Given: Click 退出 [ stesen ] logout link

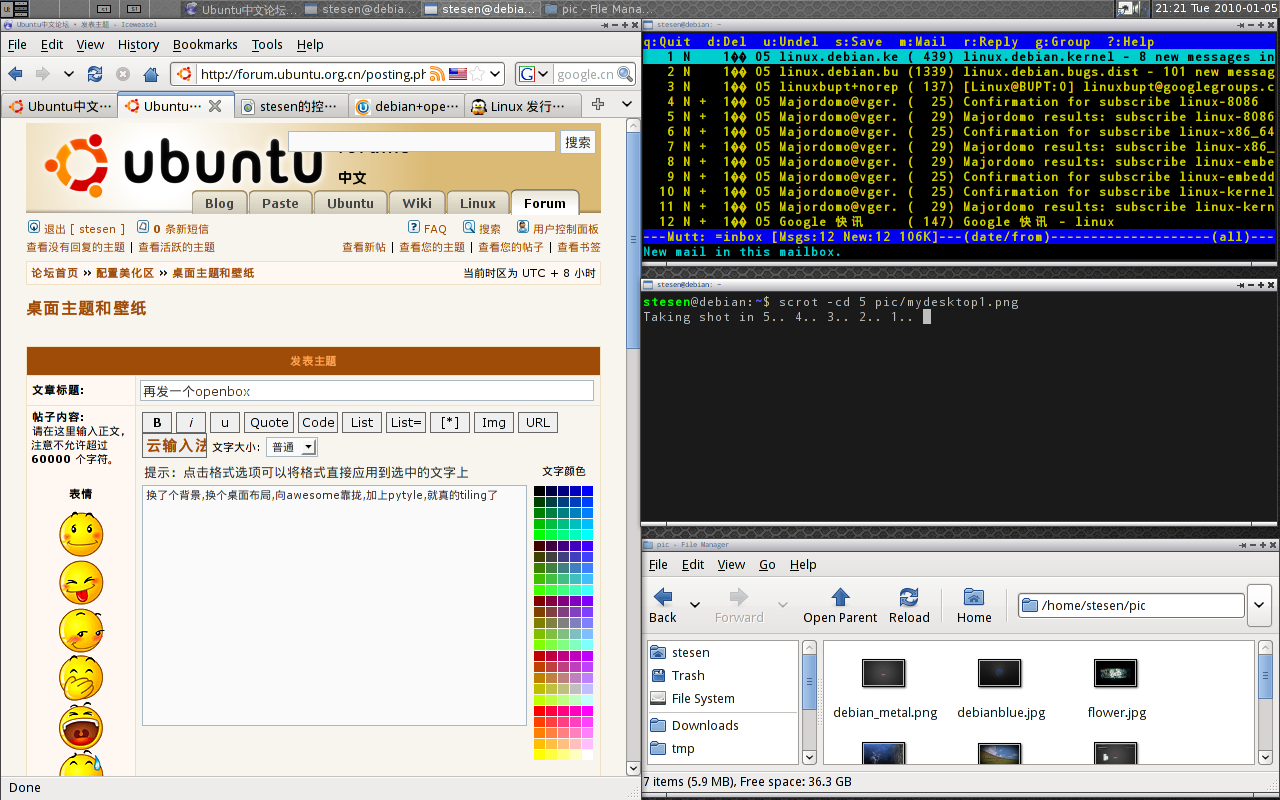Looking at the screenshot, I should click(x=85, y=229).
